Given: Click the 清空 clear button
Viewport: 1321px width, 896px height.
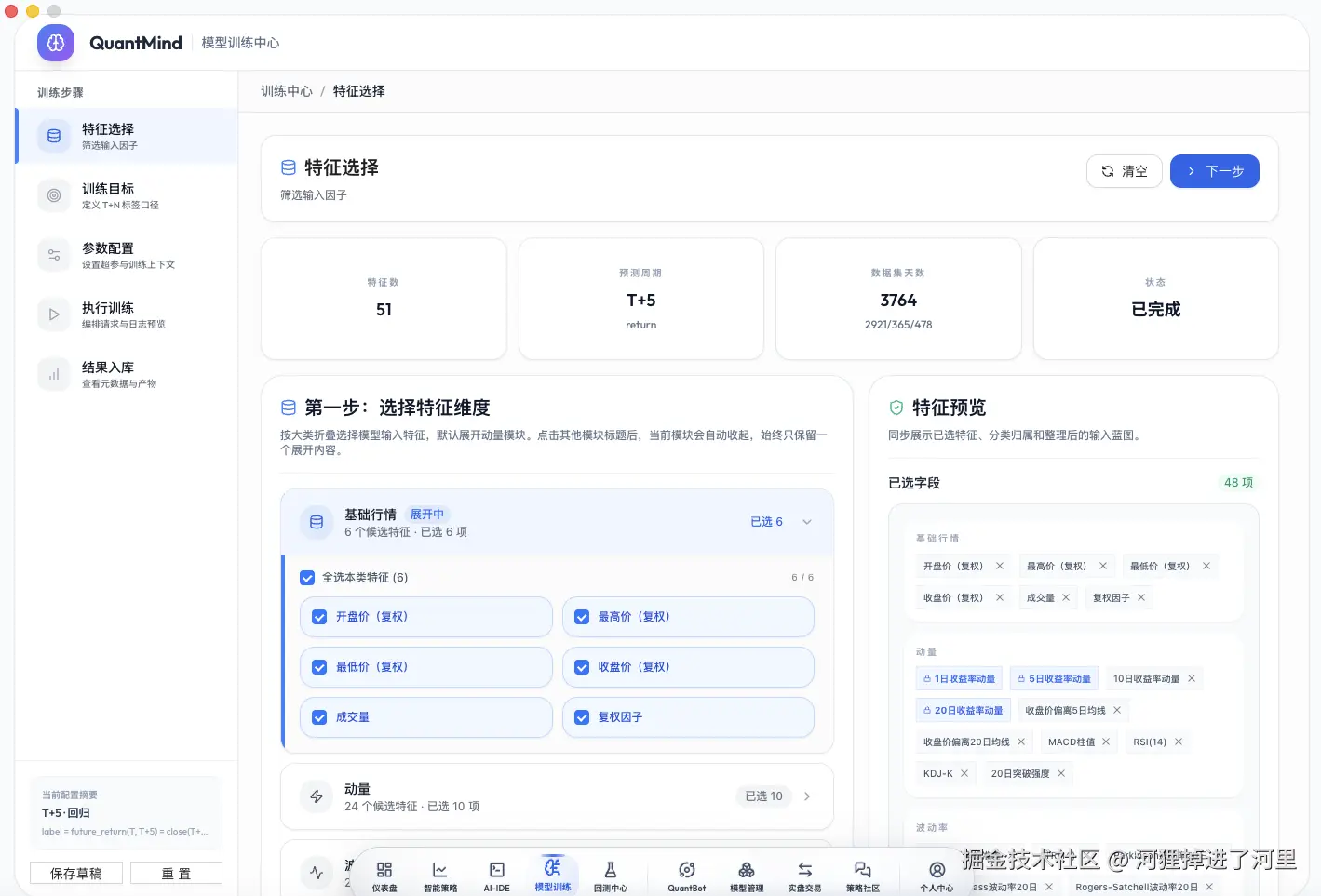Looking at the screenshot, I should [1125, 171].
